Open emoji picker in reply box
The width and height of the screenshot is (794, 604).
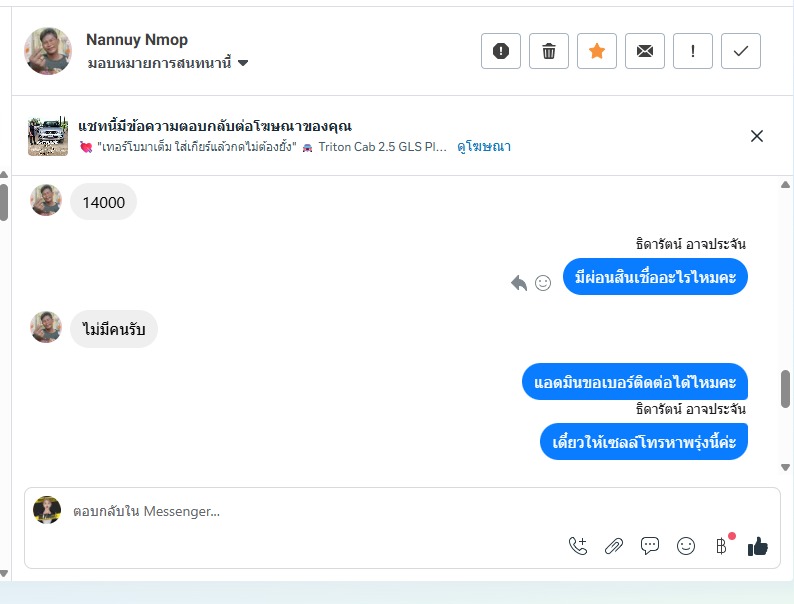pos(686,546)
